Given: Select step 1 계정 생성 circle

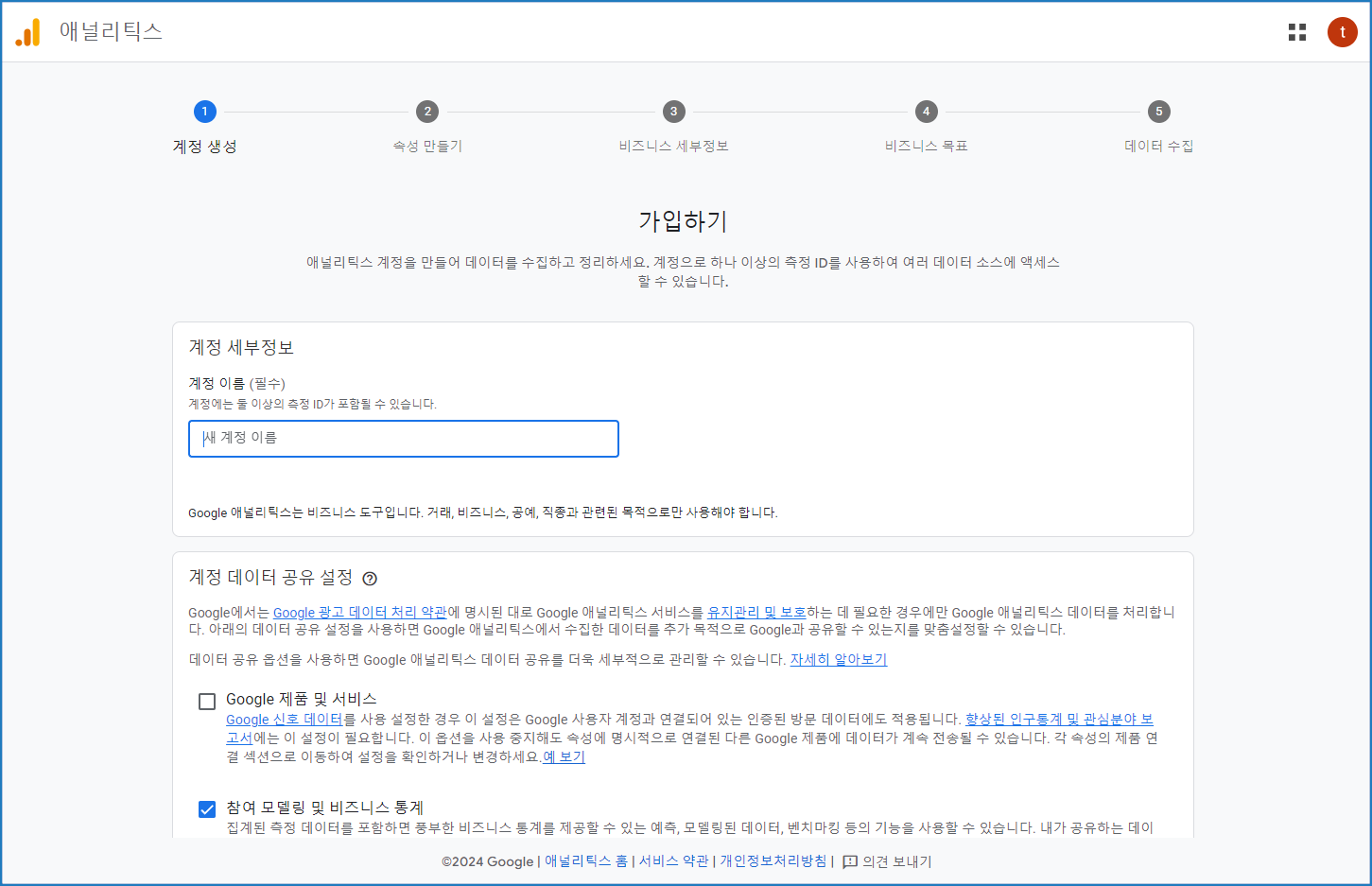Looking at the screenshot, I should click(204, 112).
